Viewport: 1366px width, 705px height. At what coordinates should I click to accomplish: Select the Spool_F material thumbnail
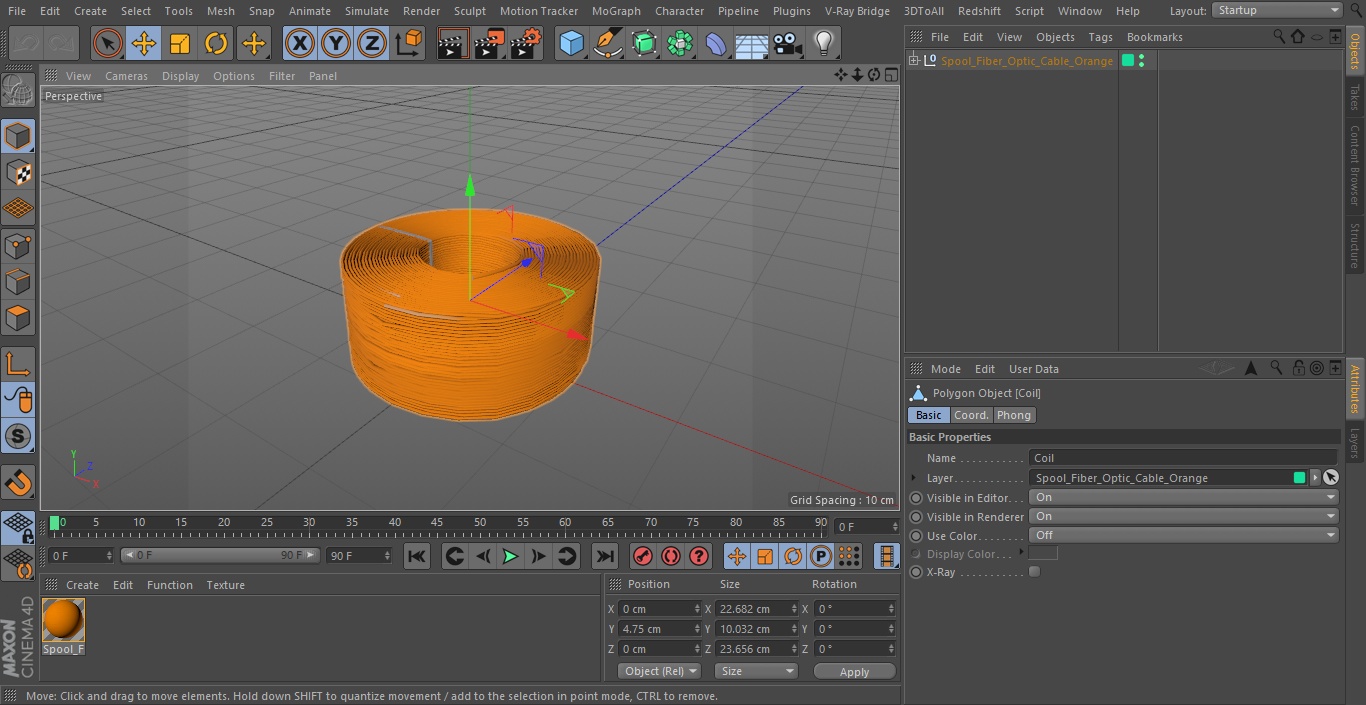[x=63, y=620]
